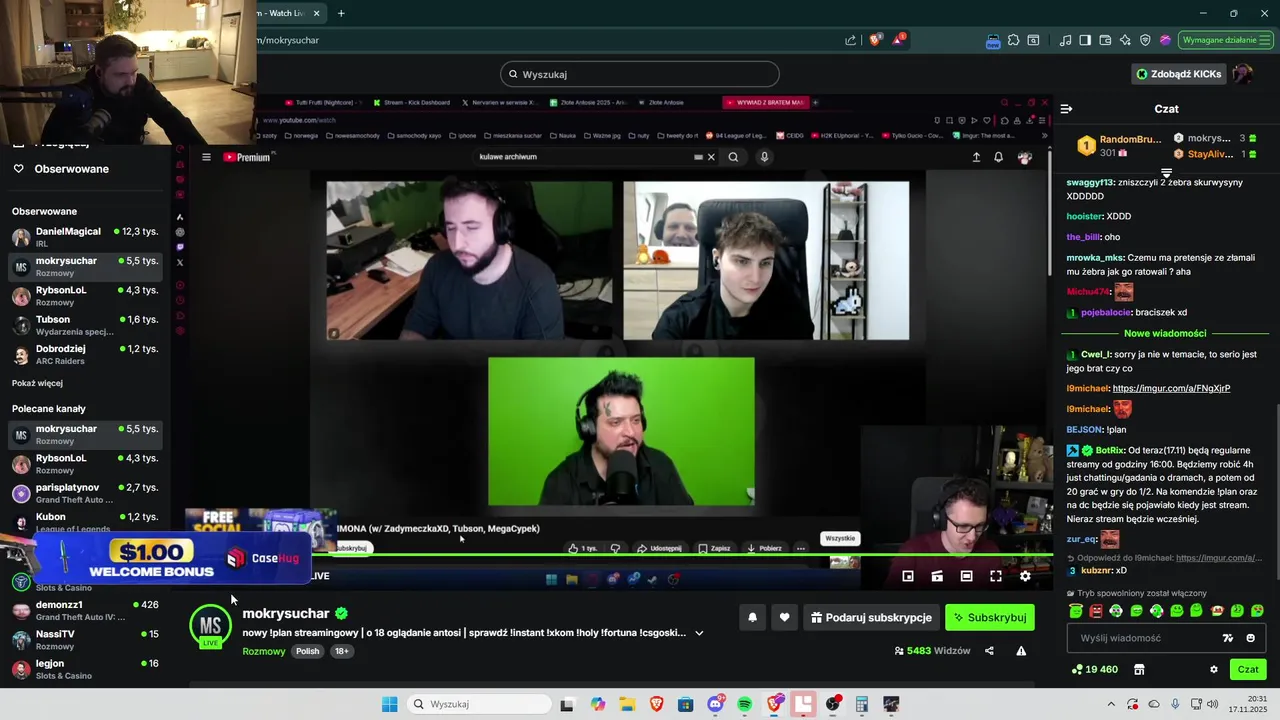Send message with the Czat button

click(1248, 669)
